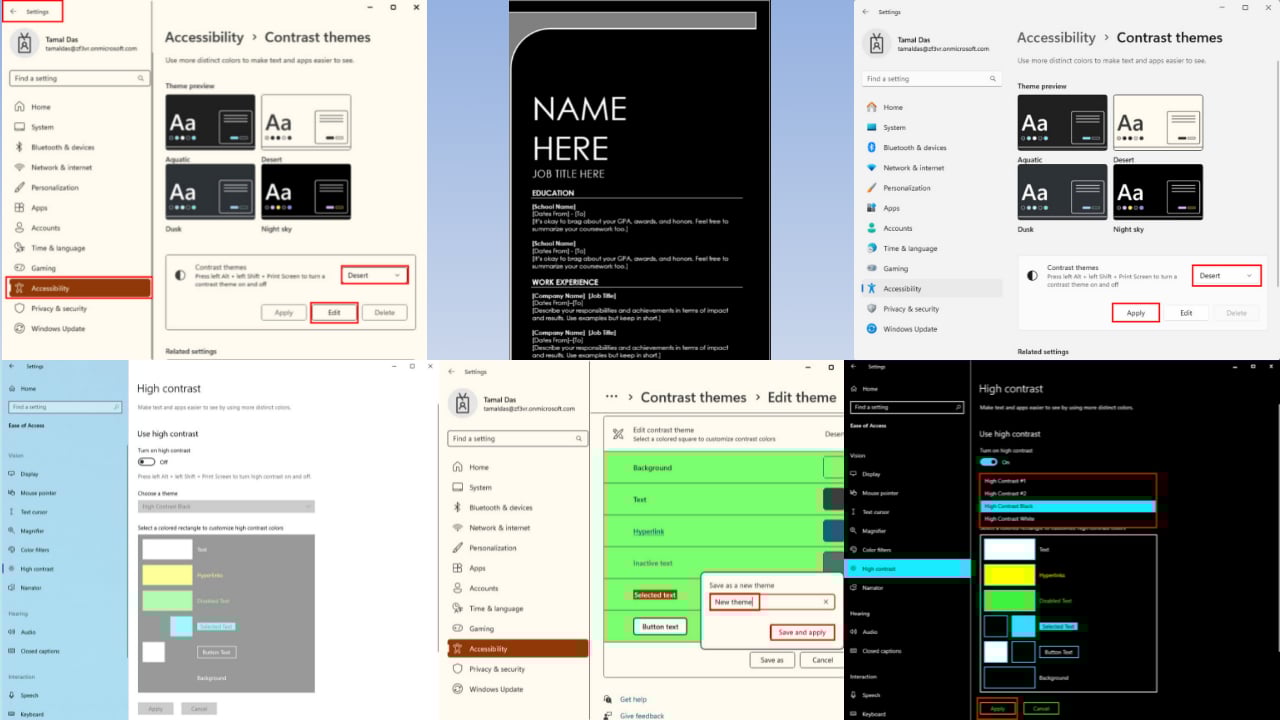Click Save and apply in the Edit theme window
The image size is (1280, 720).
point(802,632)
